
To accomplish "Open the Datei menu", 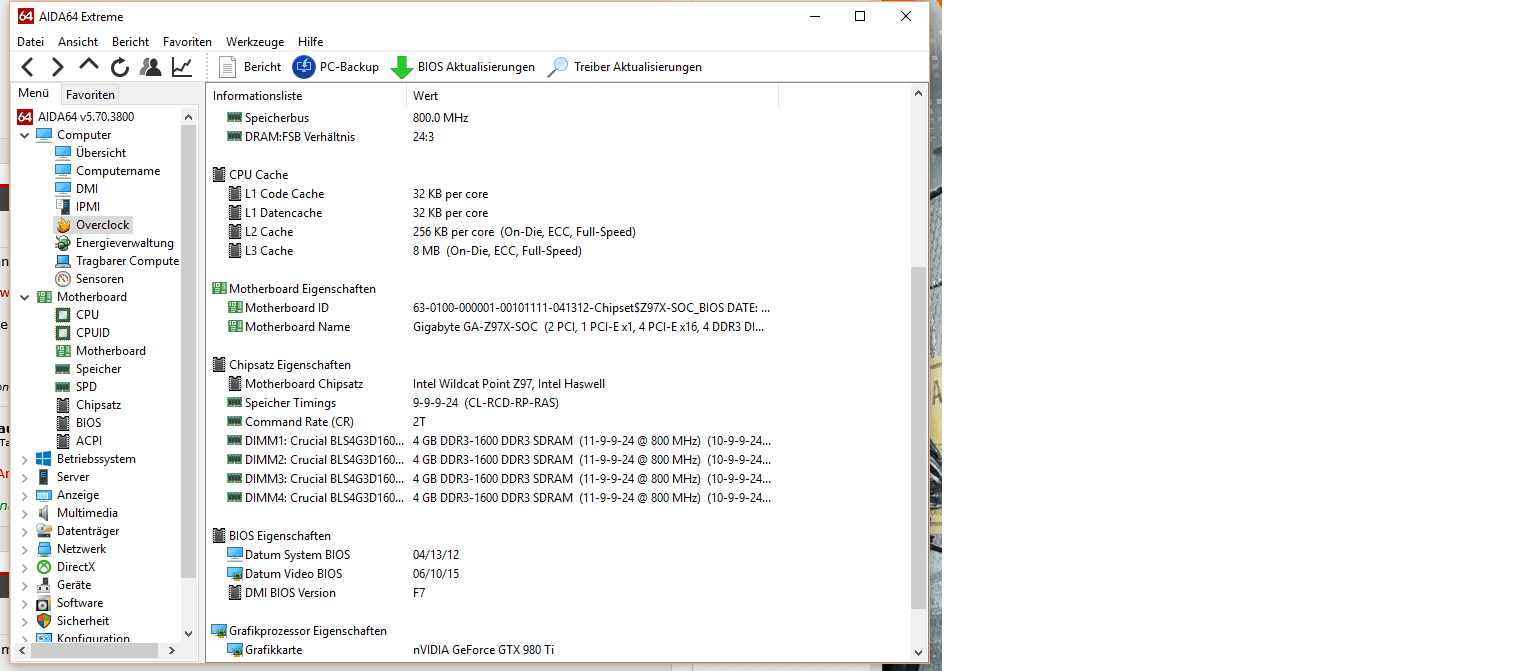I will coord(31,42).
